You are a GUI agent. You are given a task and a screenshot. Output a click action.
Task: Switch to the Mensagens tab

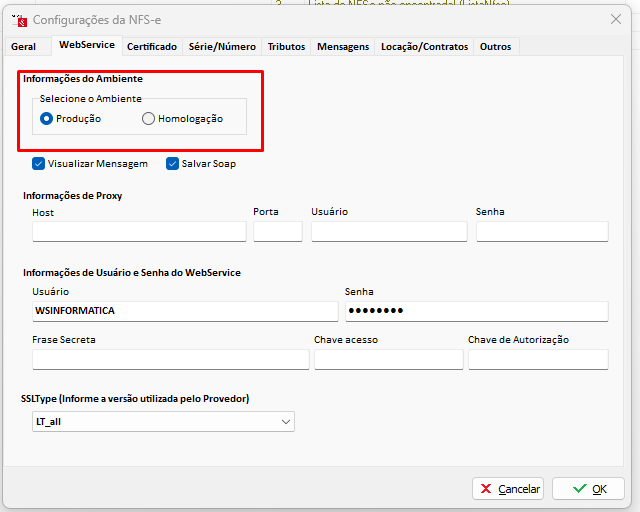[x=343, y=47]
